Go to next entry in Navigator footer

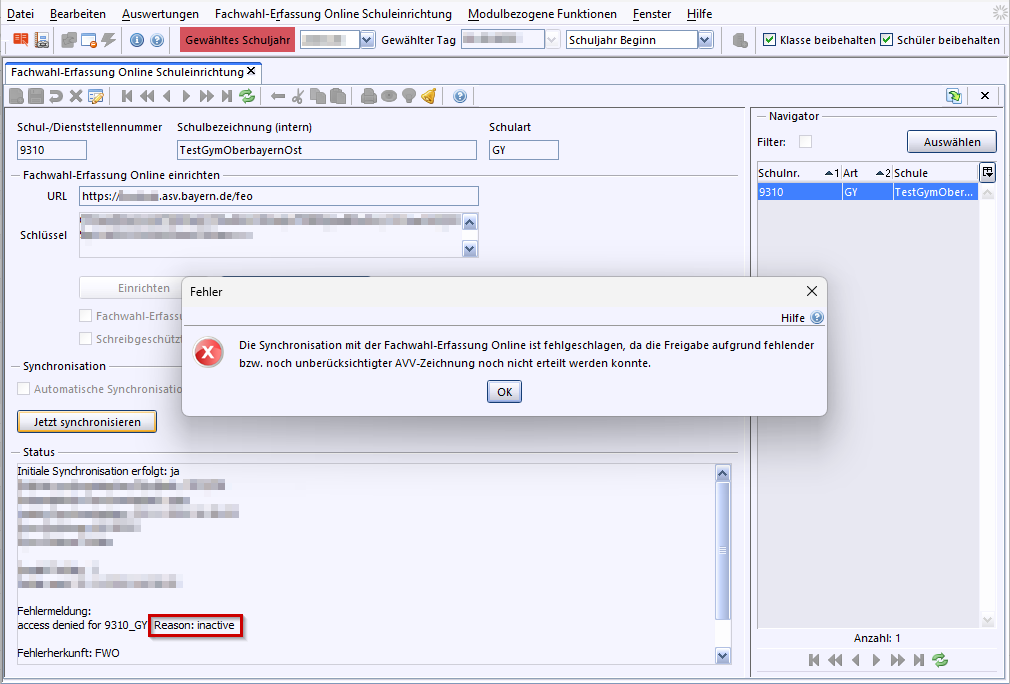[x=876, y=660]
